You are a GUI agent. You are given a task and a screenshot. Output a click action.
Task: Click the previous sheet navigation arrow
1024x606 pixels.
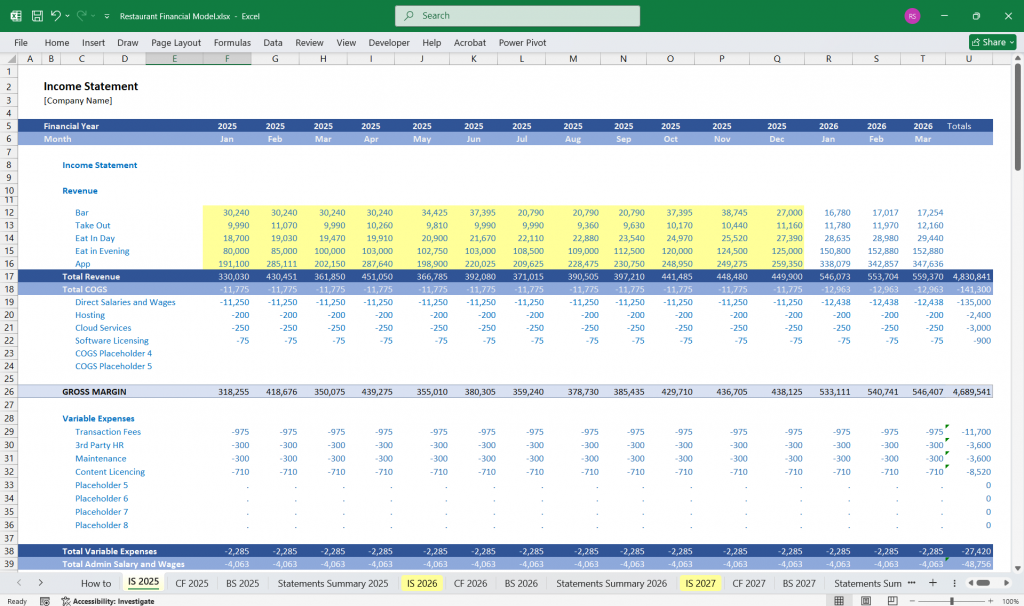[19, 583]
